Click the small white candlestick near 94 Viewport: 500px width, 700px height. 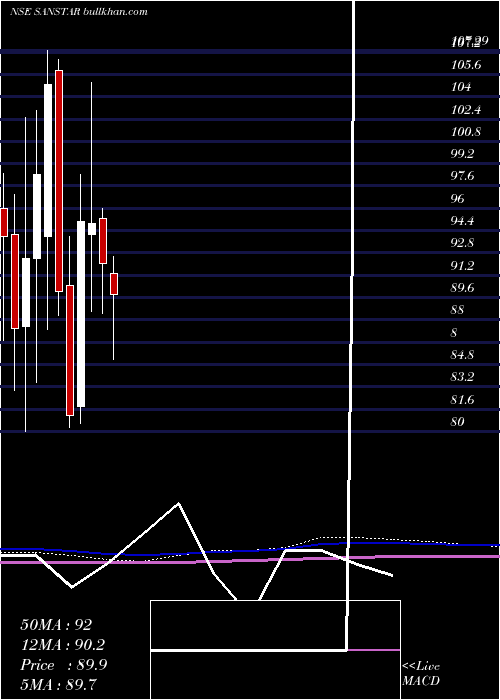pos(92,229)
